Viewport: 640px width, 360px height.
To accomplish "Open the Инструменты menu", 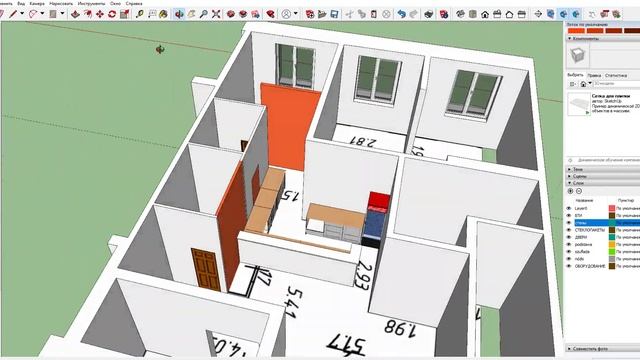I will 91,3.
